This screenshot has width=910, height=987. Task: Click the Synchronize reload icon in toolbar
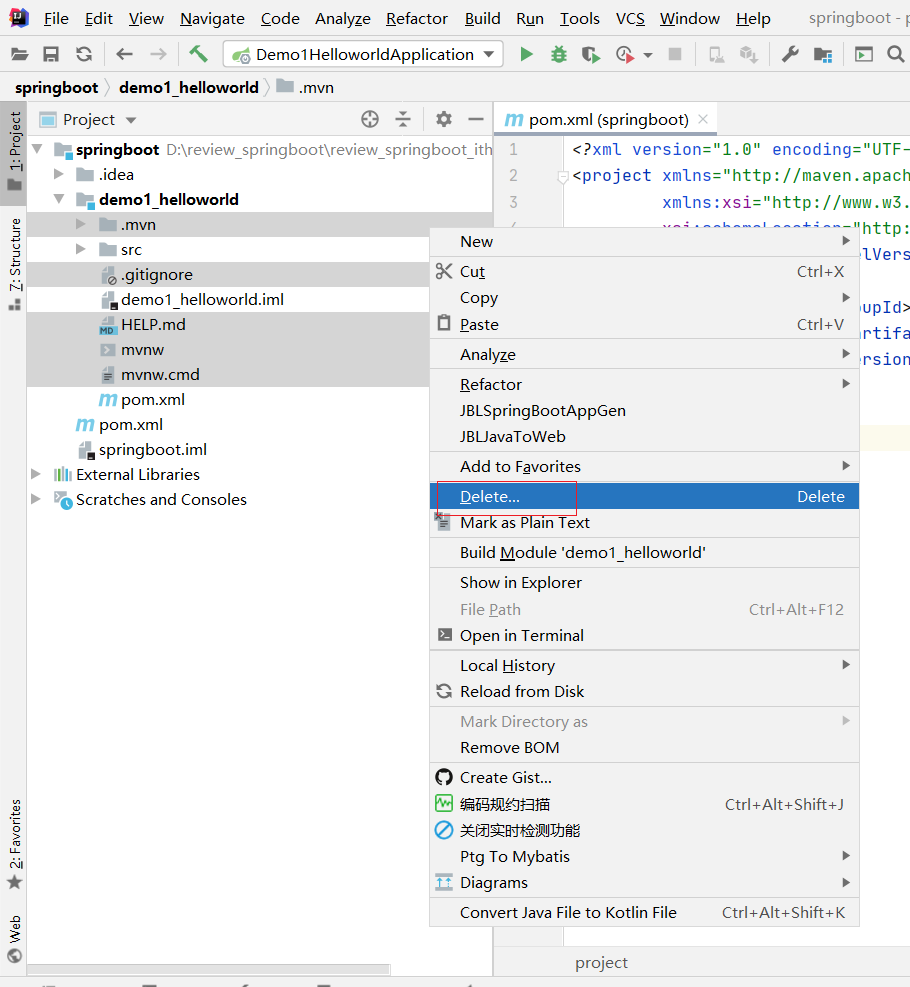click(x=84, y=54)
